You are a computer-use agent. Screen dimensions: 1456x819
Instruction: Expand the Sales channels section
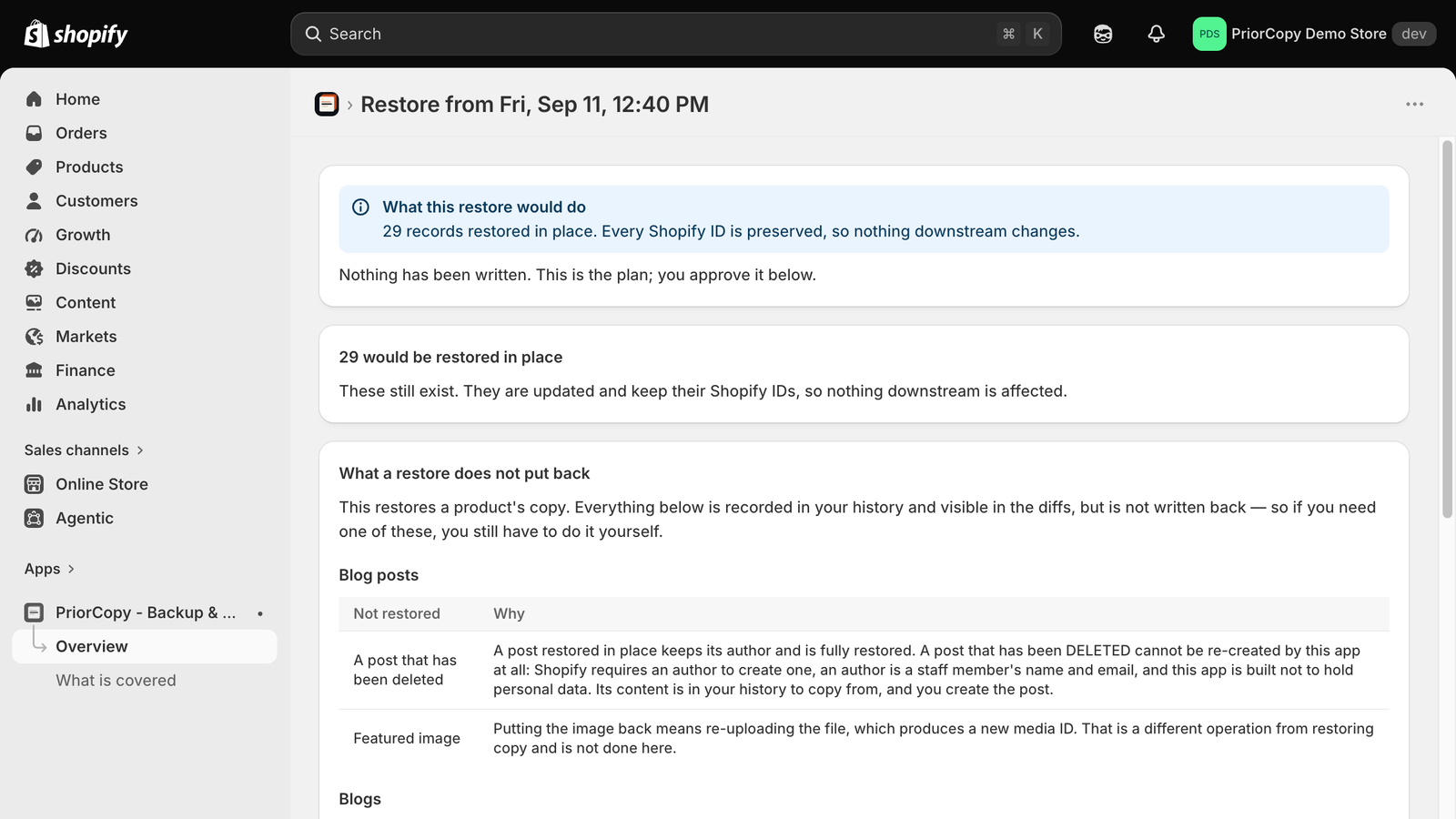(x=84, y=450)
